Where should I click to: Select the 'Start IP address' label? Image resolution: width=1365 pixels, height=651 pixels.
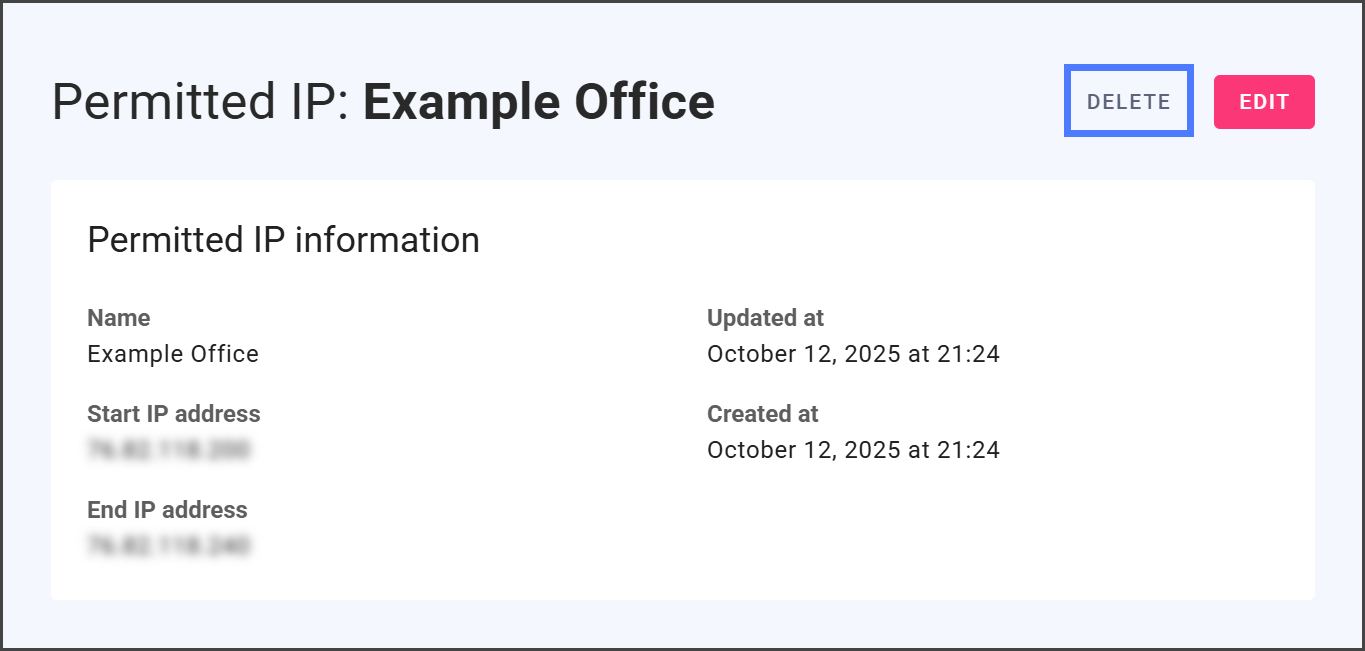(173, 414)
